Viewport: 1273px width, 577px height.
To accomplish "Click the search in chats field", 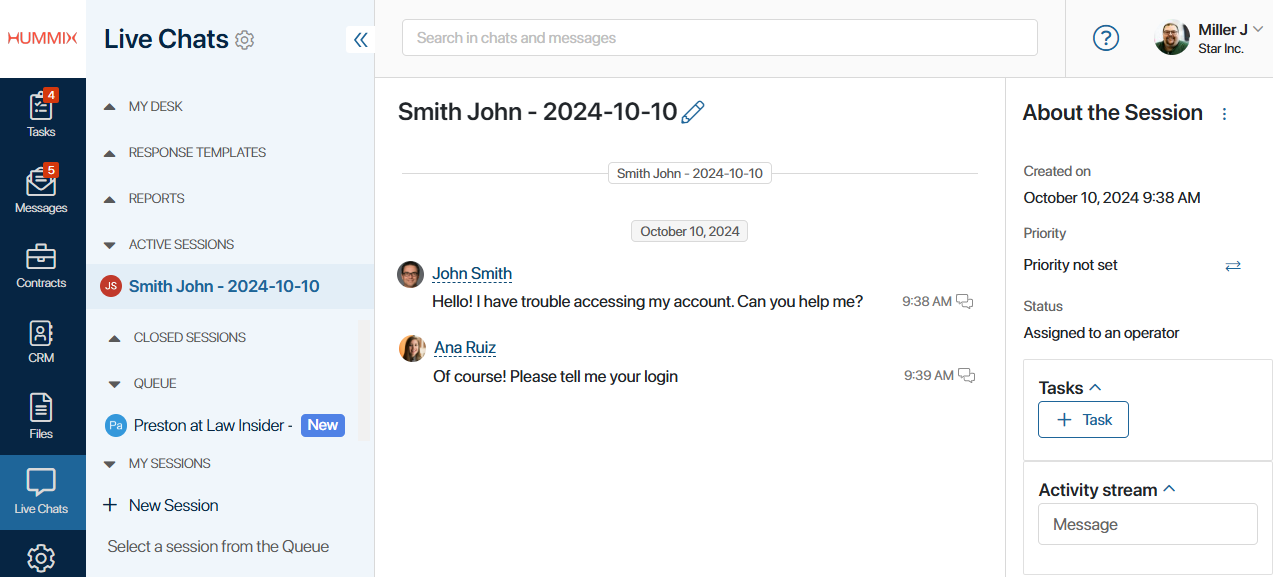I will 720,38.
